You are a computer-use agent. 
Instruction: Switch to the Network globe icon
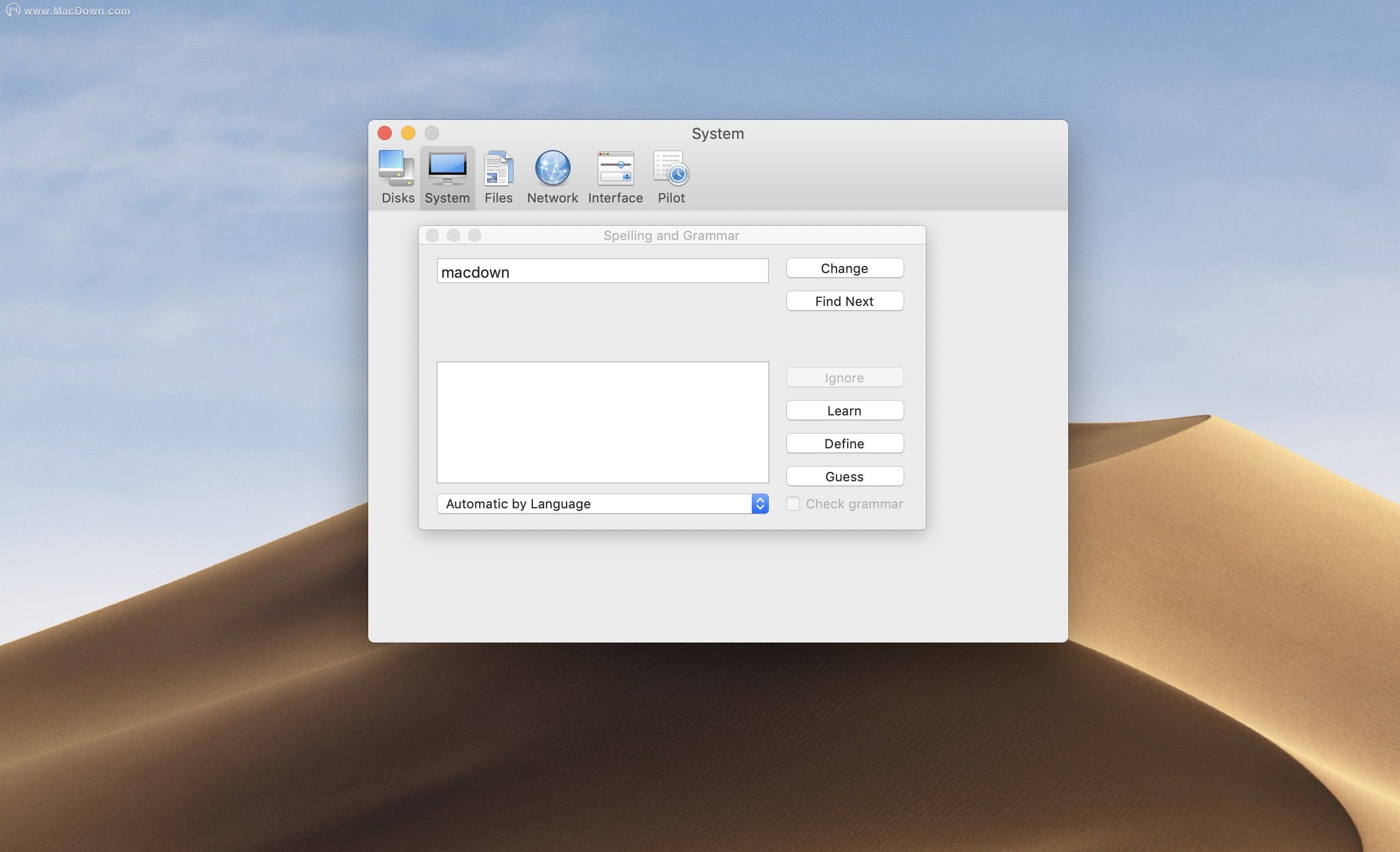[x=552, y=169]
